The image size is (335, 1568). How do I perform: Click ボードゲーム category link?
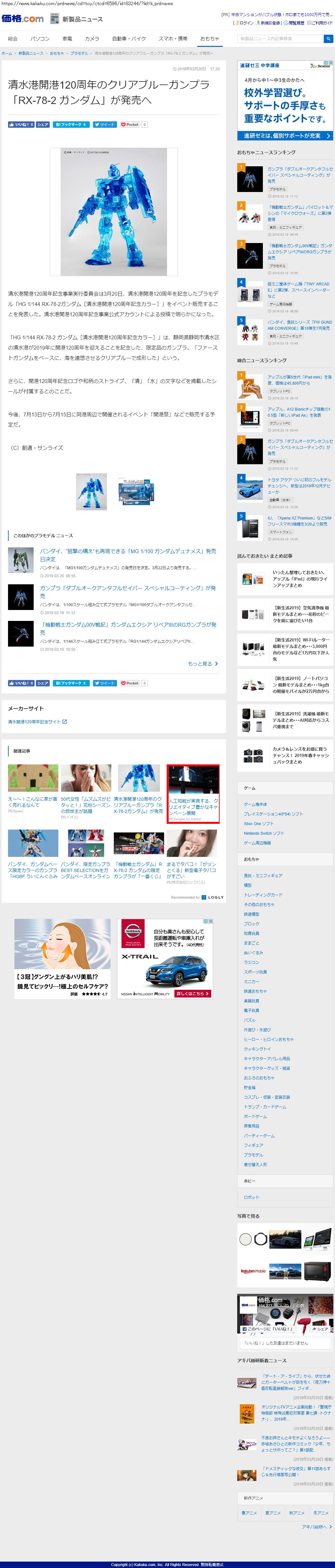[x=255, y=1116]
